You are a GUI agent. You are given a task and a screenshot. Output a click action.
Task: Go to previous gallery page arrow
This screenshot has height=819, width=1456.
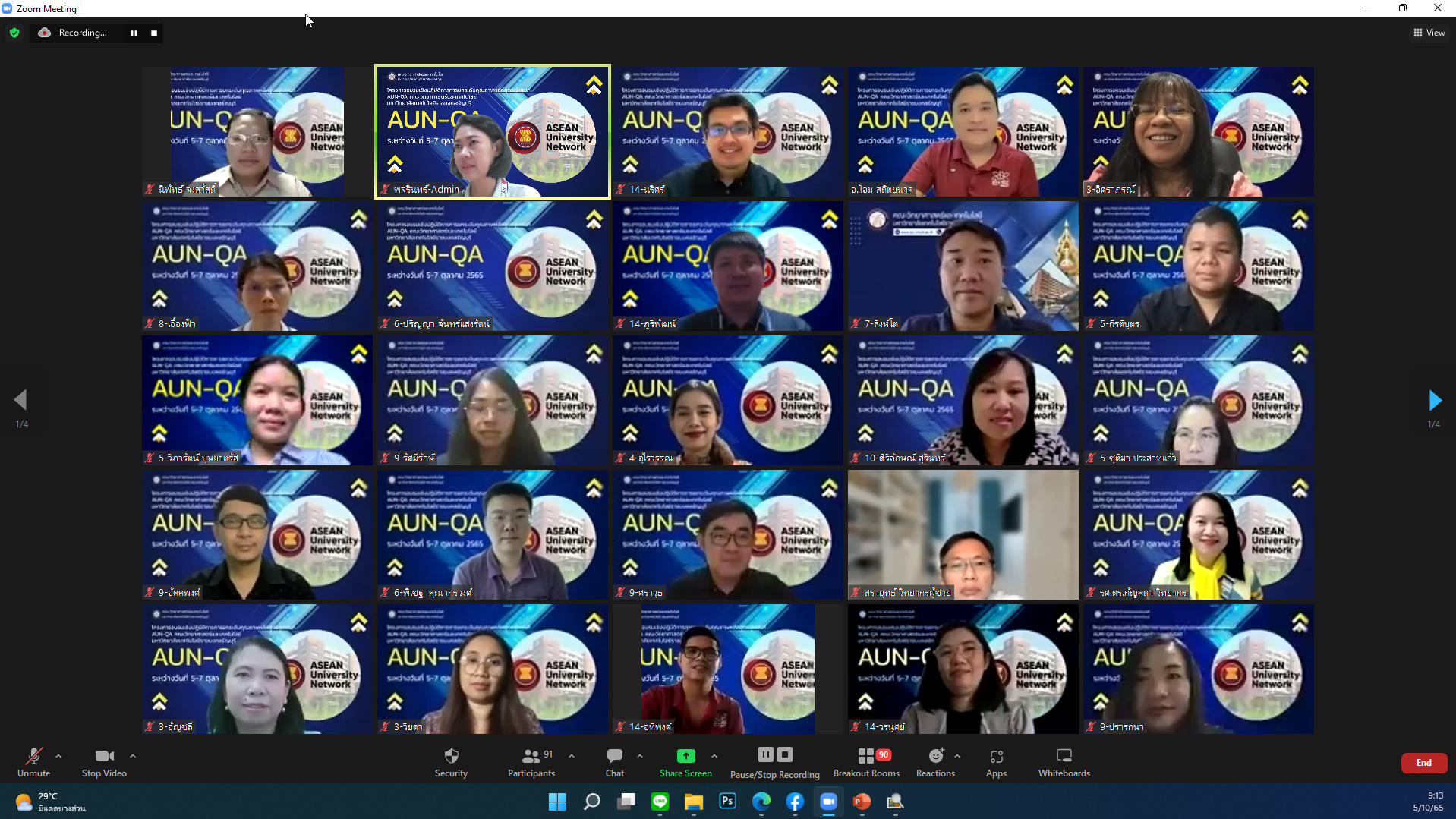pyautogui.click(x=20, y=400)
